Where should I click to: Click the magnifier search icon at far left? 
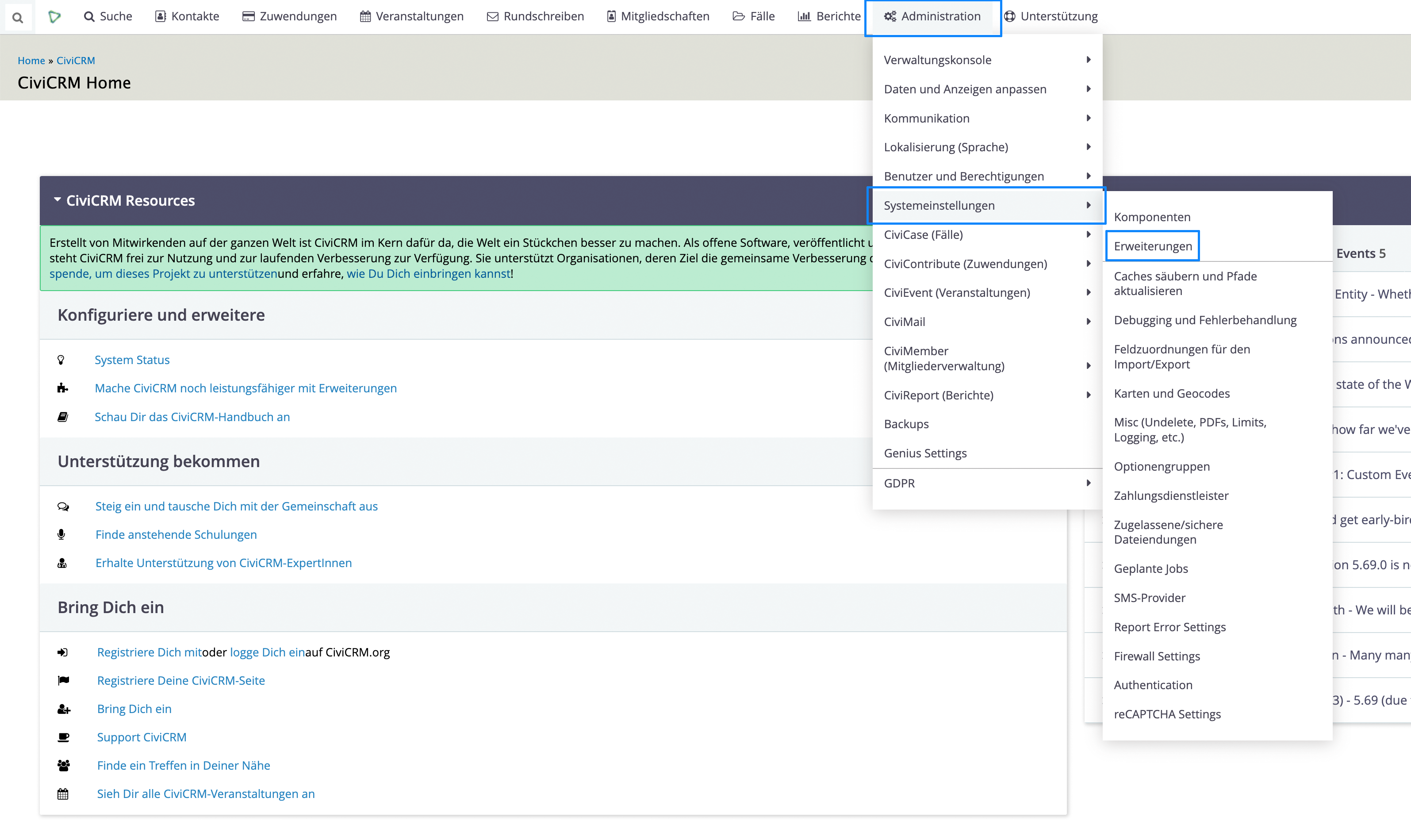(18, 17)
